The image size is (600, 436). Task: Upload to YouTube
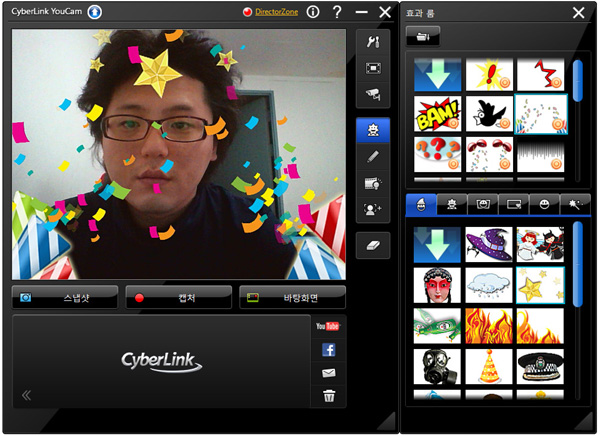[328, 326]
